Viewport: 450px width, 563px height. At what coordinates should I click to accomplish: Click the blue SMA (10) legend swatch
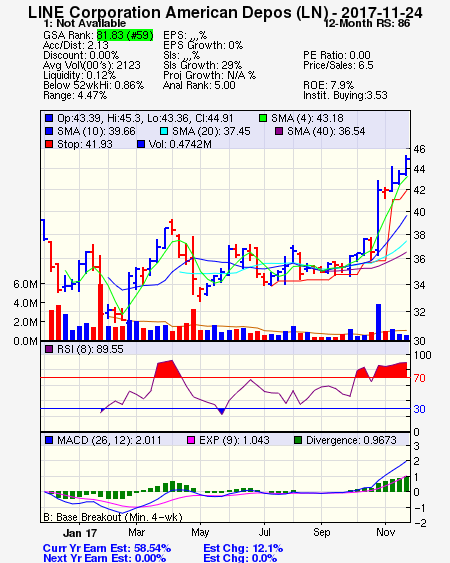pos(49,131)
